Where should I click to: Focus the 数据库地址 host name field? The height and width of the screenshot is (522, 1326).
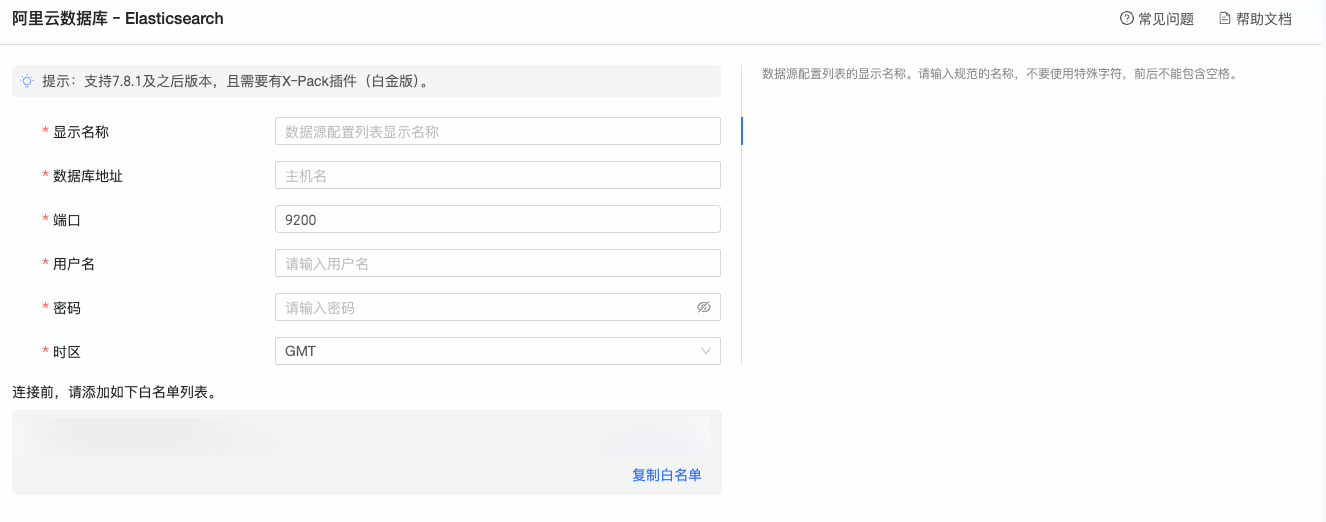[x=498, y=175]
